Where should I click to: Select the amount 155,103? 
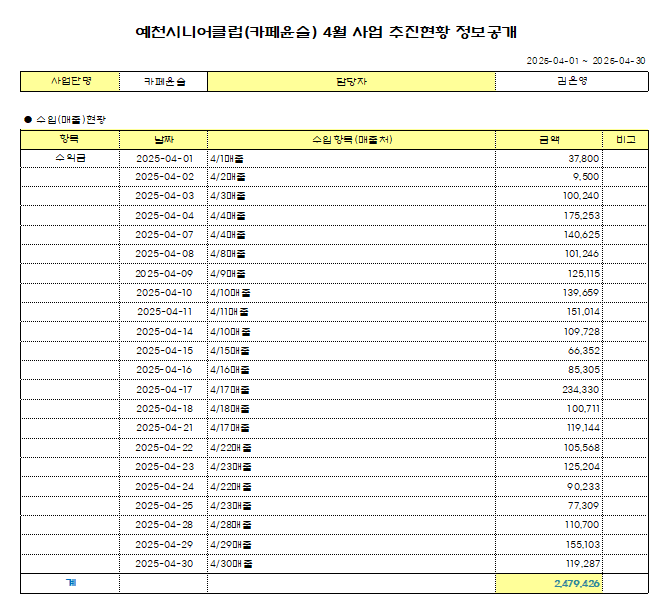pos(583,544)
